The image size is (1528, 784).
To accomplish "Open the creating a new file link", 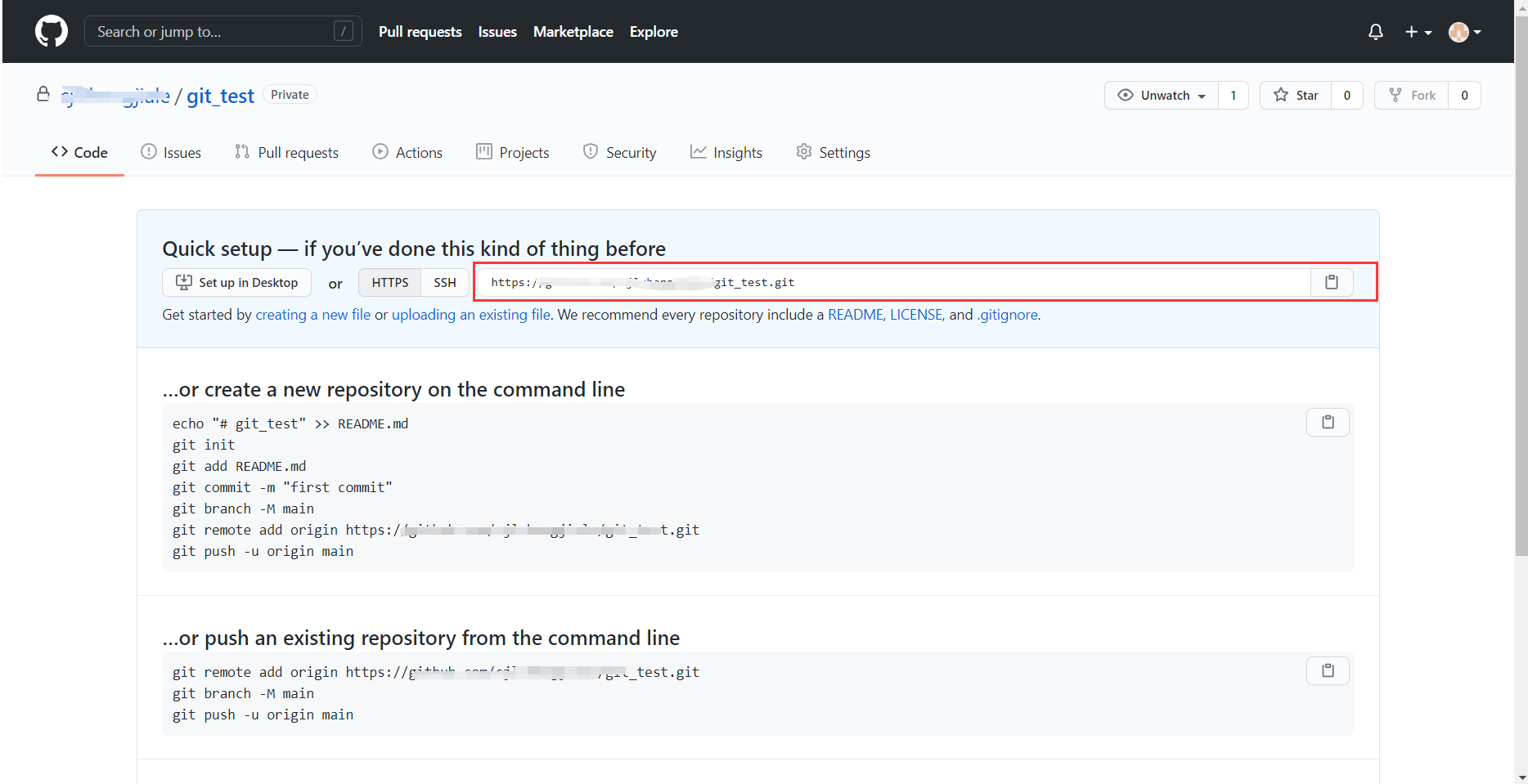I will pyautogui.click(x=313, y=315).
